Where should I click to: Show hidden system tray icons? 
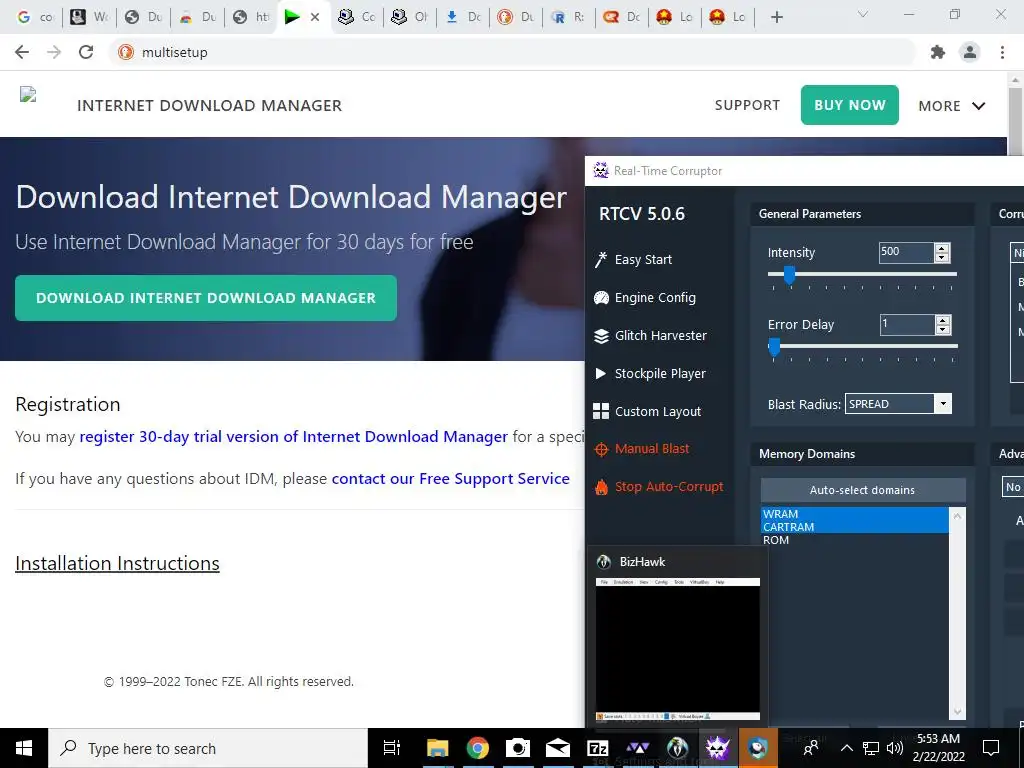pos(847,748)
